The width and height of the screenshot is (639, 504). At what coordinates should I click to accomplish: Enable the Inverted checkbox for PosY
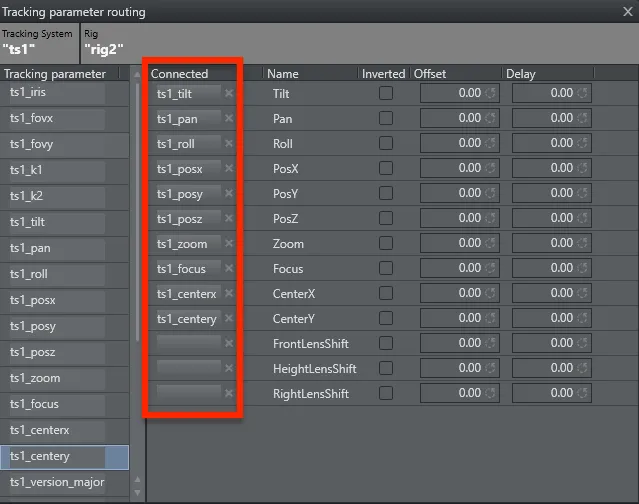pos(386,193)
